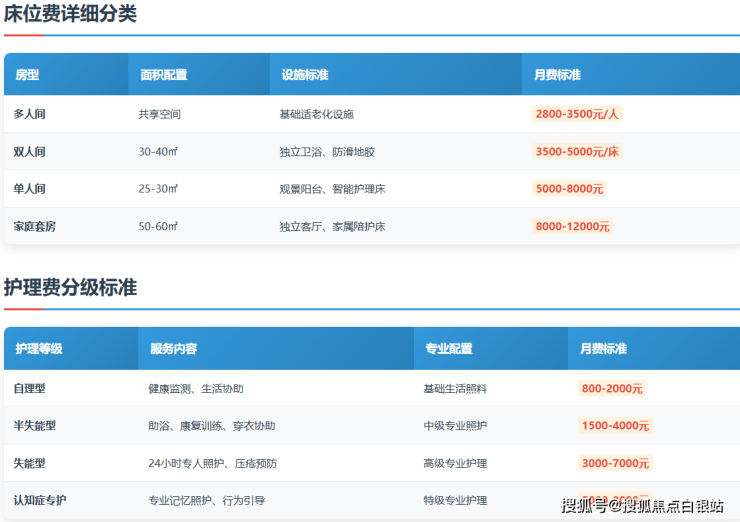
Task: Select the 家庭套房 row label
Action: 35,227
